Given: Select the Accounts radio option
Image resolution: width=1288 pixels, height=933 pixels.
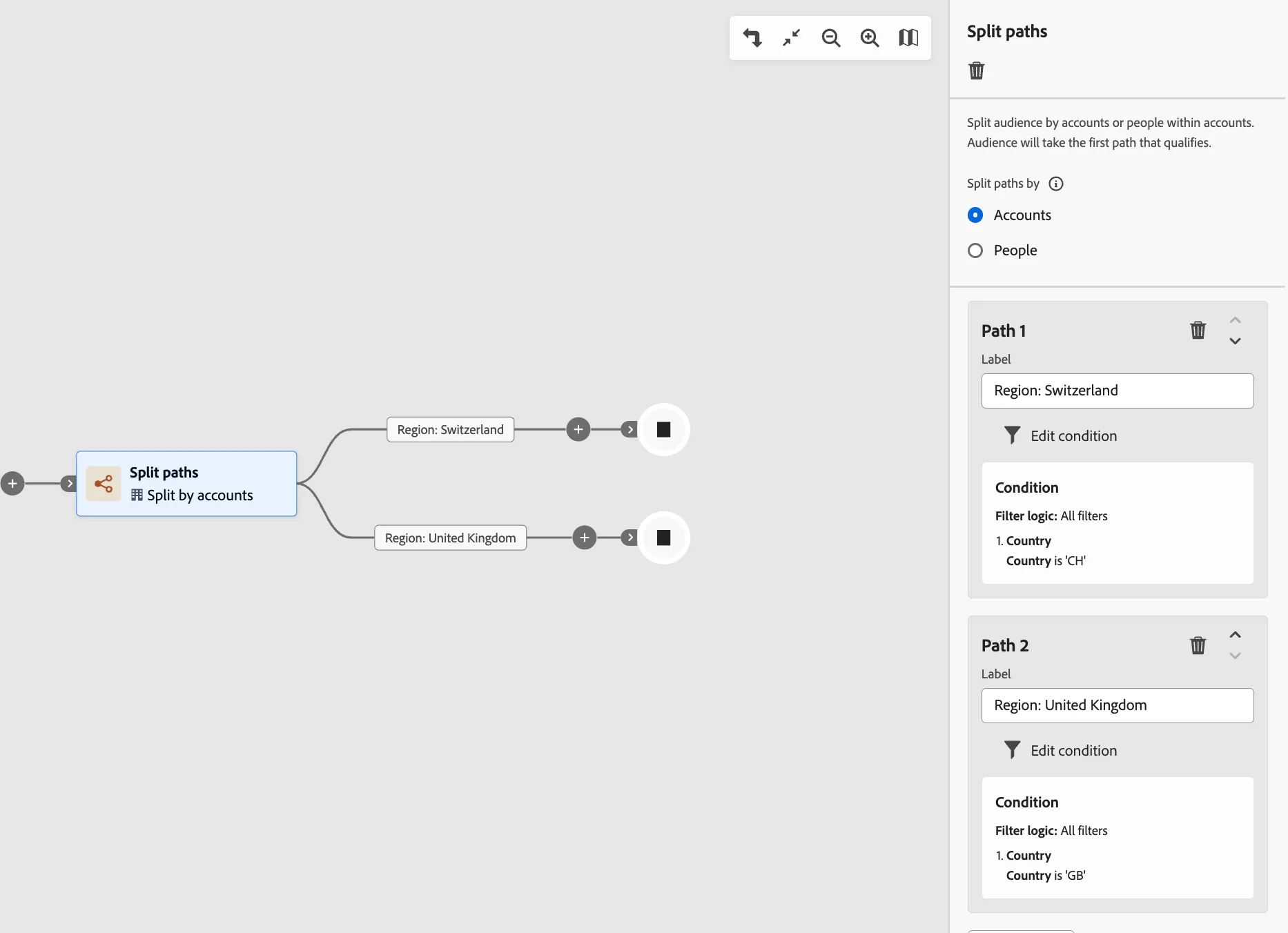Looking at the screenshot, I should point(975,215).
